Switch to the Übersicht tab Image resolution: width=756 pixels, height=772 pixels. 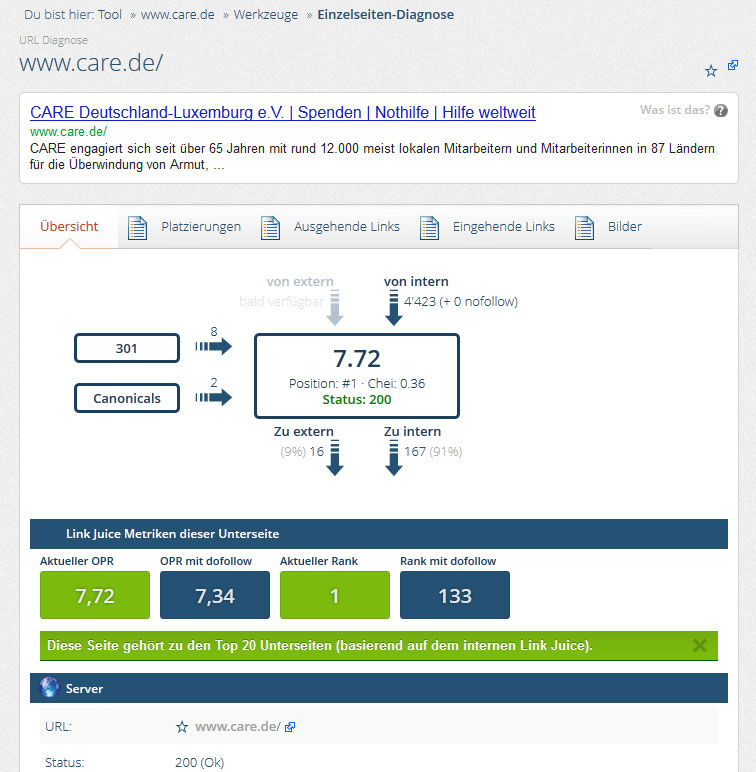69,226
